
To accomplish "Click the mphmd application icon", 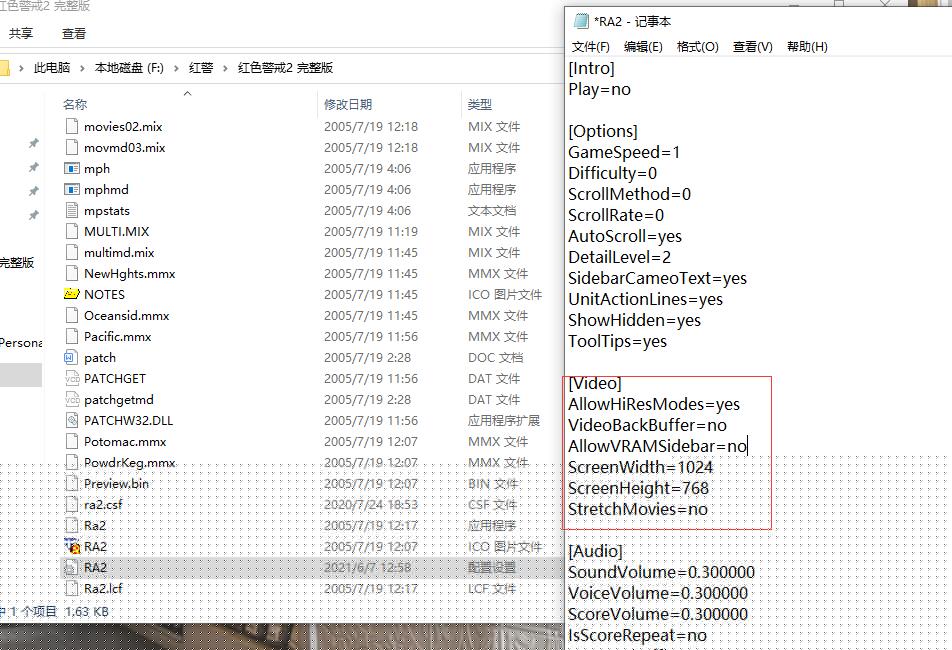I will pos(72,189).
